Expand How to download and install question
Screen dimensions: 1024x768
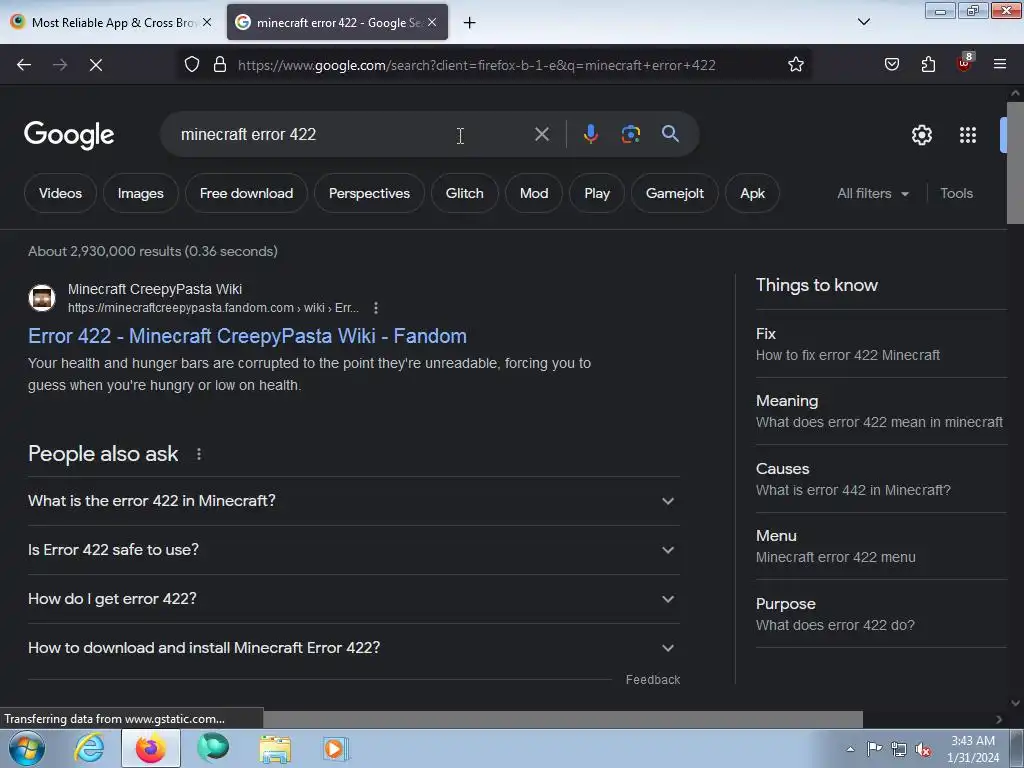click(353, 648)
